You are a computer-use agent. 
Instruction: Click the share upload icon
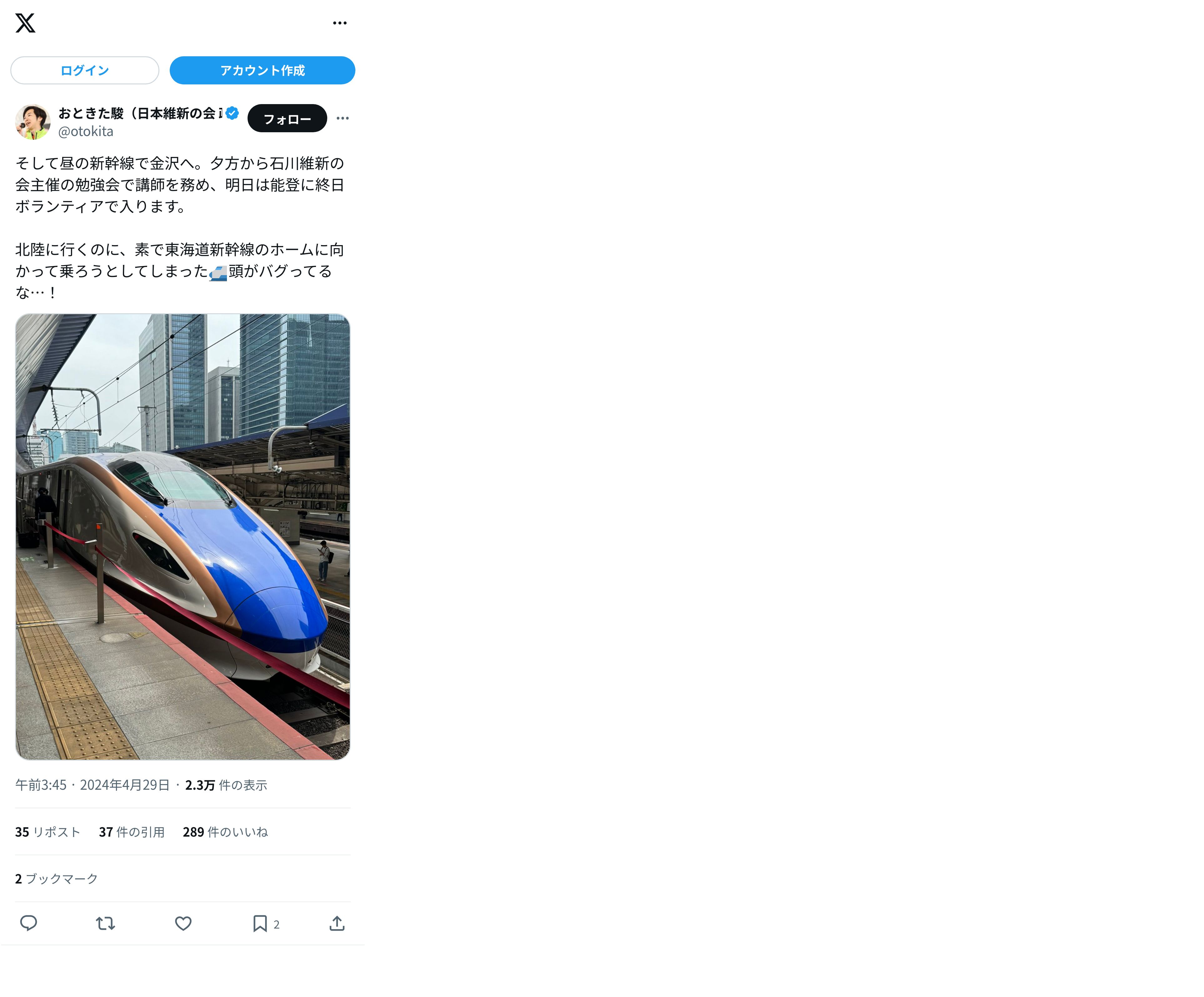pos(337,924)
